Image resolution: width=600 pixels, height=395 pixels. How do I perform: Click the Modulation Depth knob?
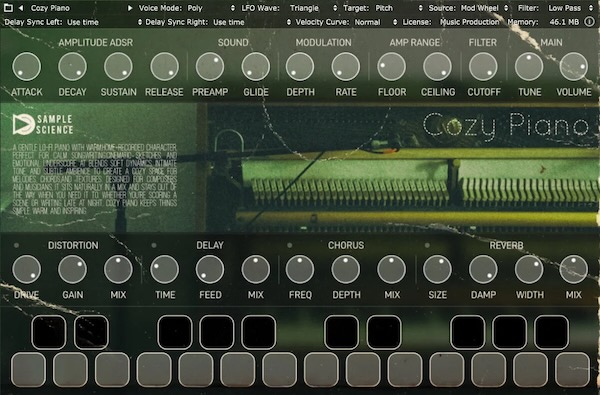(300, 67)
